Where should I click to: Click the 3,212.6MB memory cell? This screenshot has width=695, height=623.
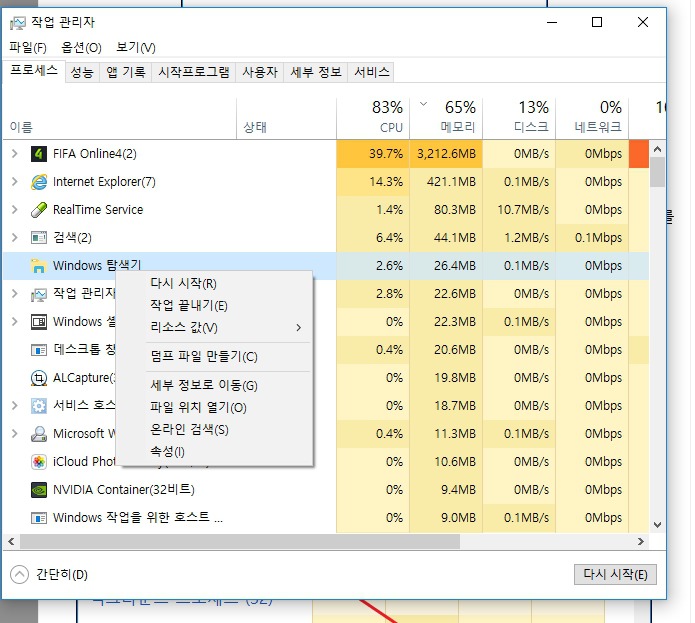click(x=446, y=154)
